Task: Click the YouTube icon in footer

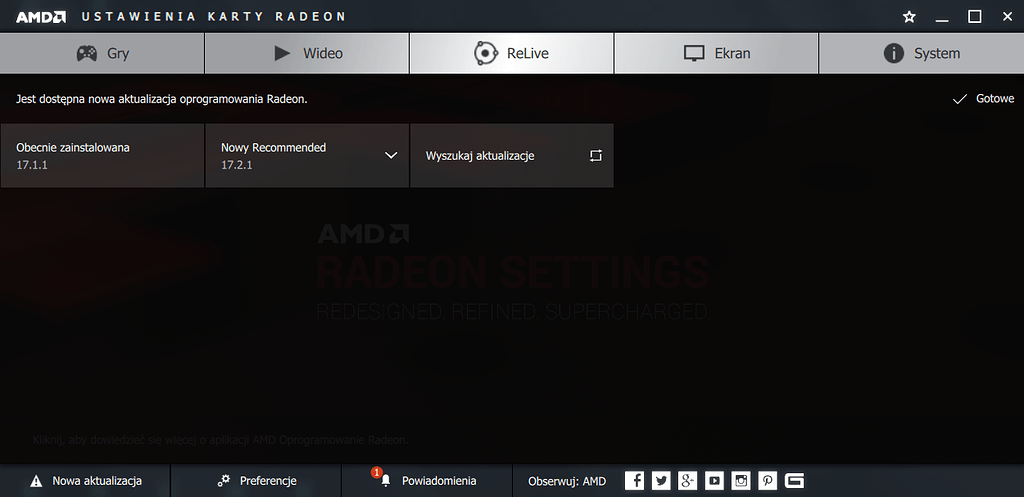Action: coord(714,481)
